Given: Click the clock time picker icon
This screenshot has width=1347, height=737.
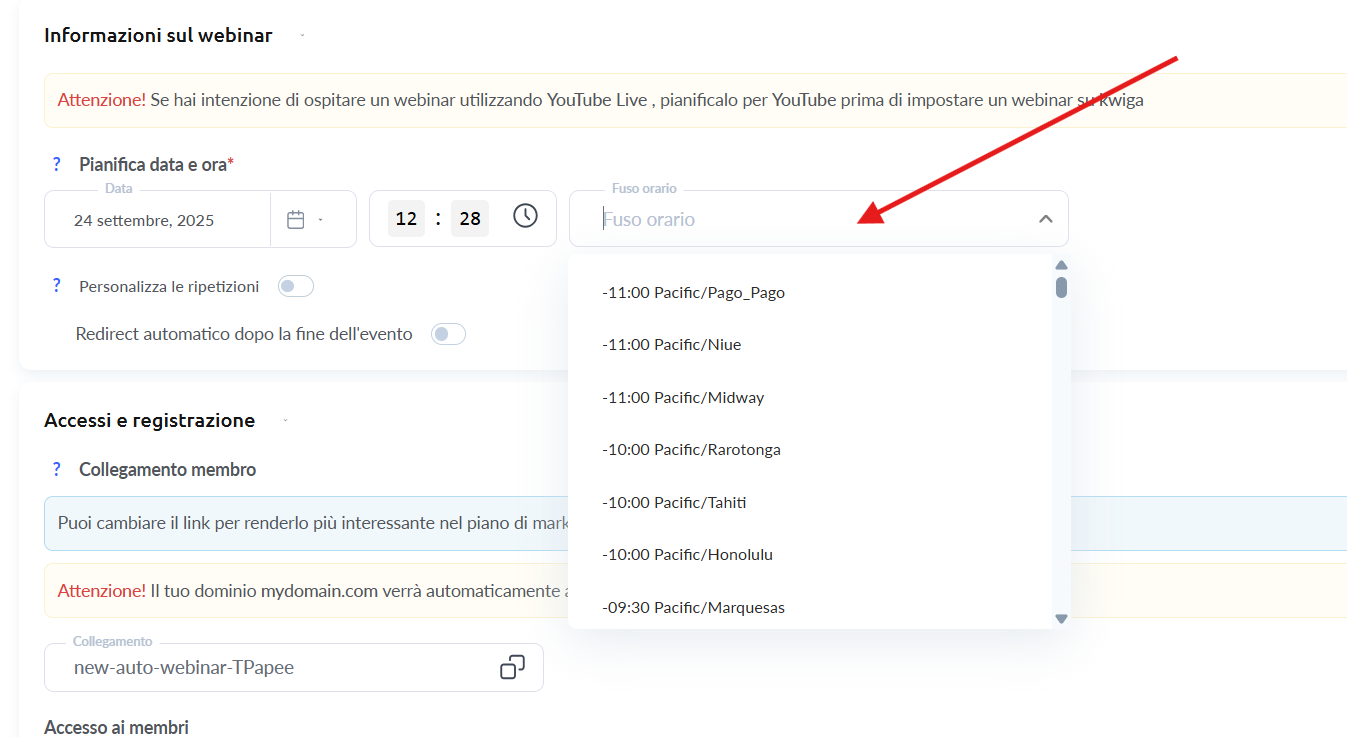Looking at the screenshot, I should pyautogui.click(x=525, y=216).
